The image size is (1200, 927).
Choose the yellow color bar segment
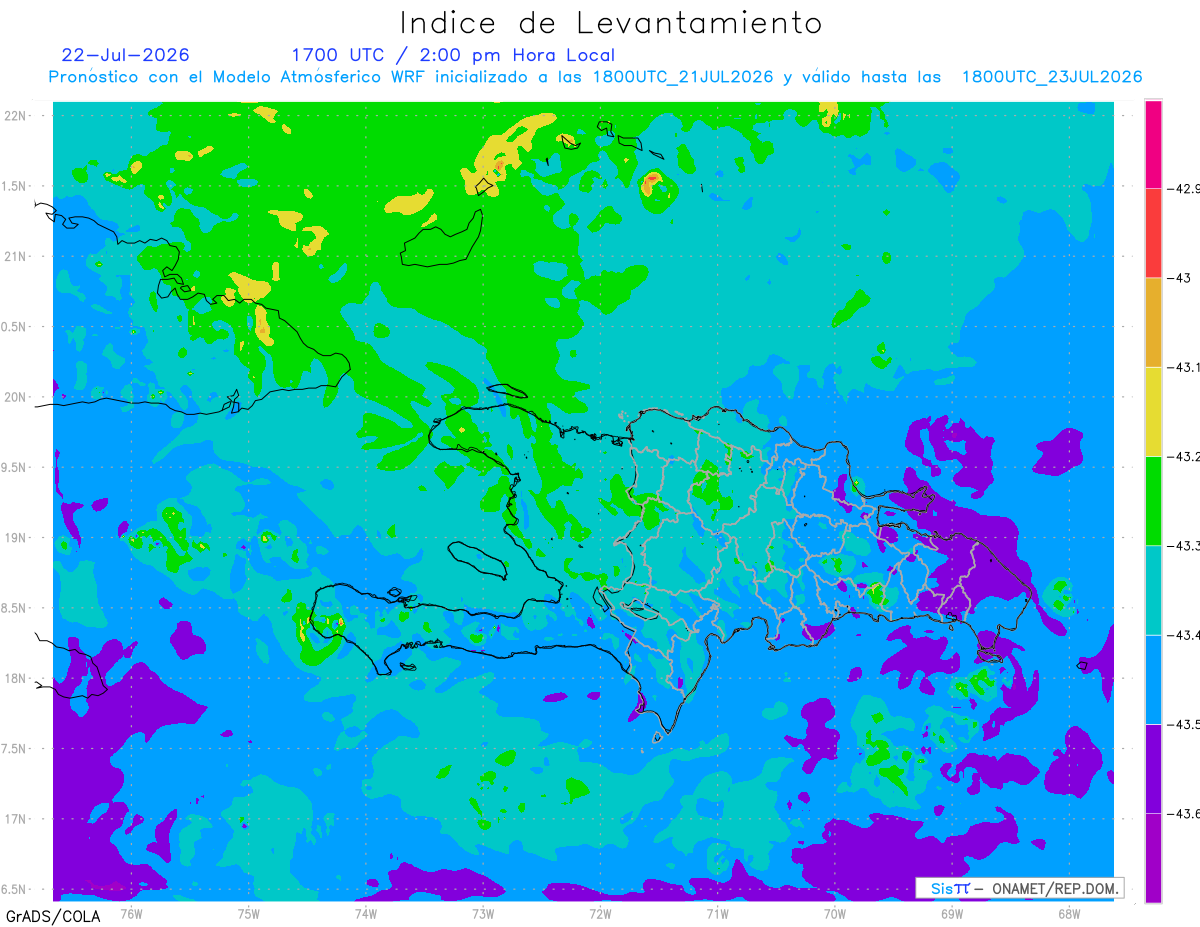point(1153,411)
